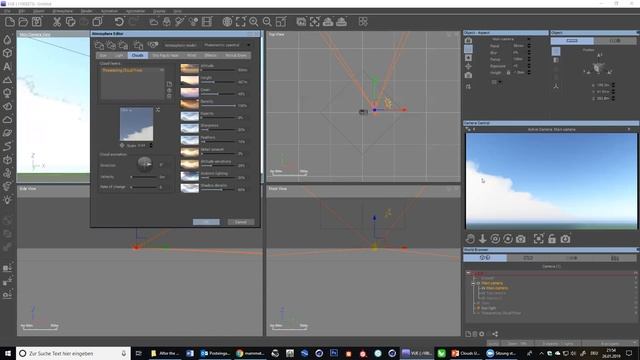The width and height of the screenshot is (640, 360).
Task: Adjust the Velocity slider in Cloud animation
Action: click(x=144, y=177)
